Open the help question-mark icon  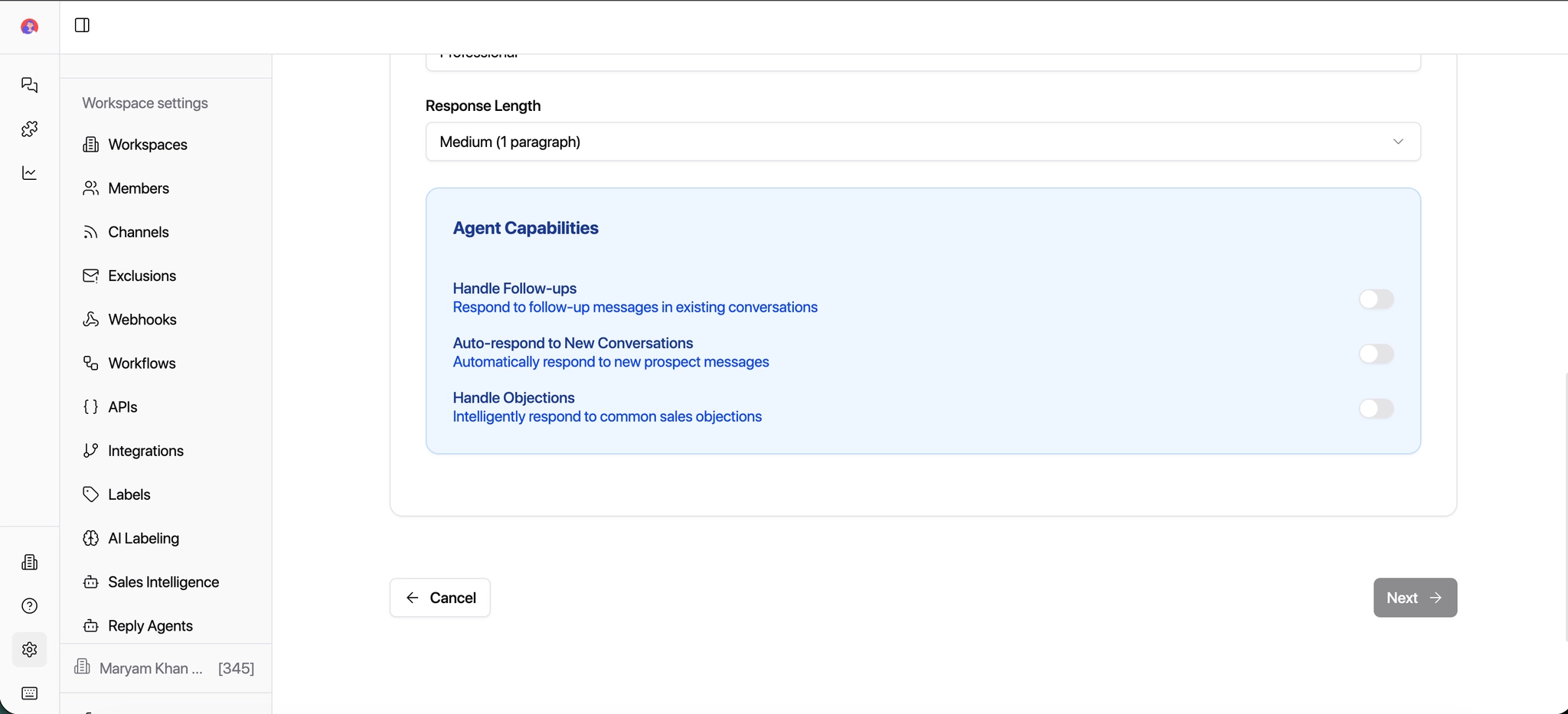pyautogui.click(x=29, y=605)
